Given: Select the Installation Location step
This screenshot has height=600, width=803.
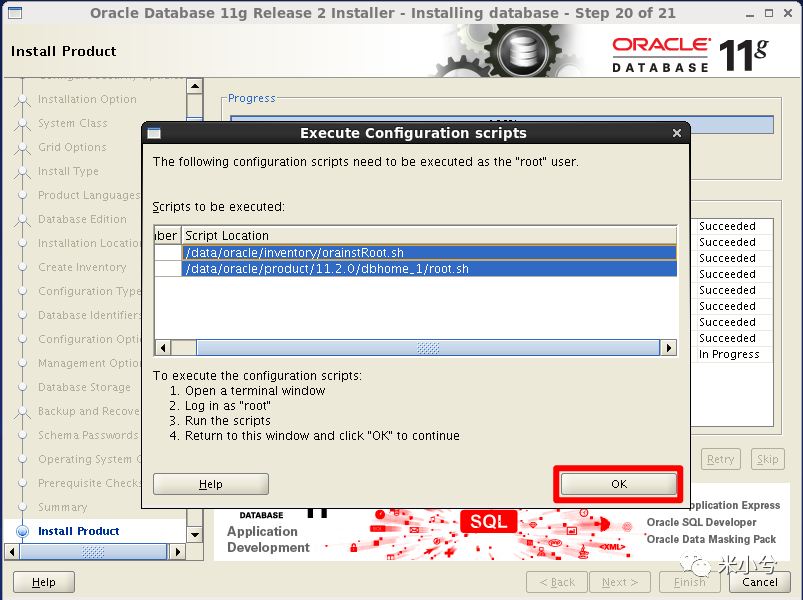Looking at the screenshot, I should 89,243.
